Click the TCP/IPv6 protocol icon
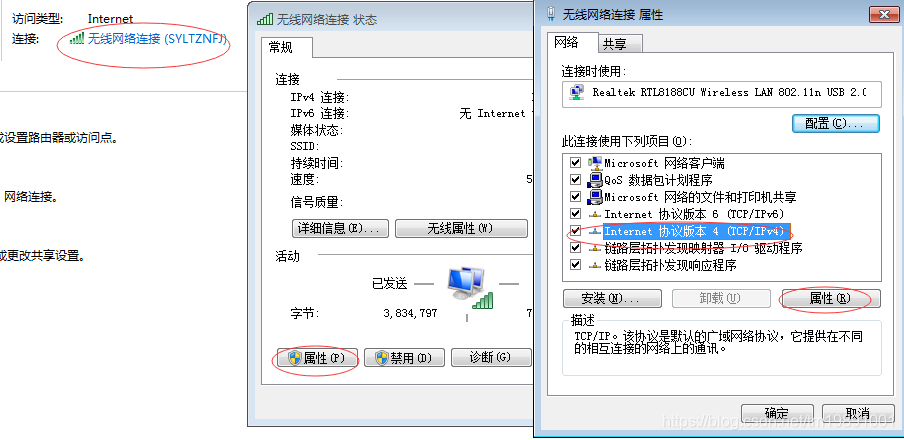The image size is (904, 440). coord(594,215)
